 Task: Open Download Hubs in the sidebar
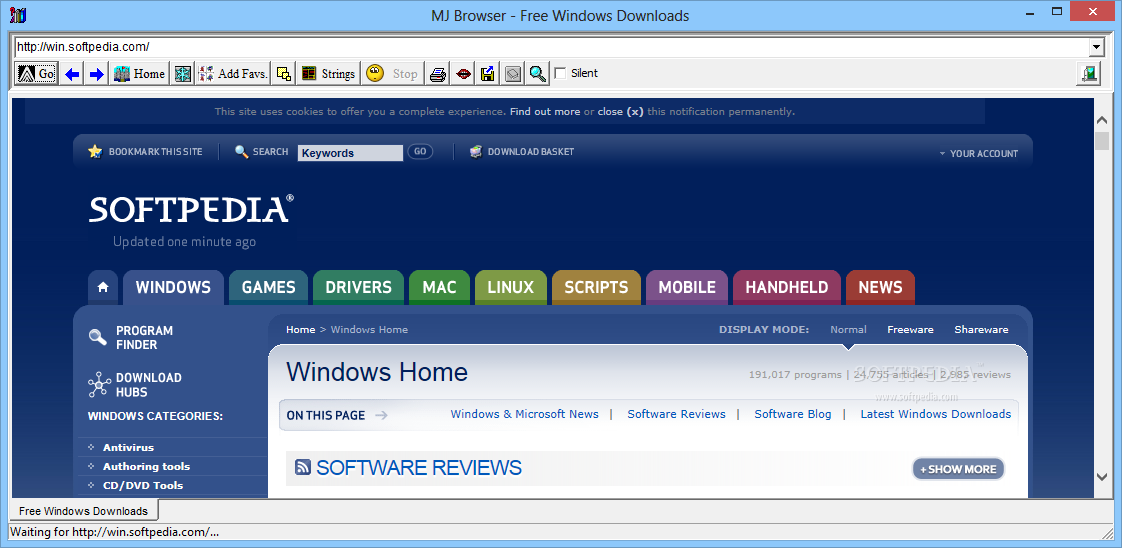point(135,385)
